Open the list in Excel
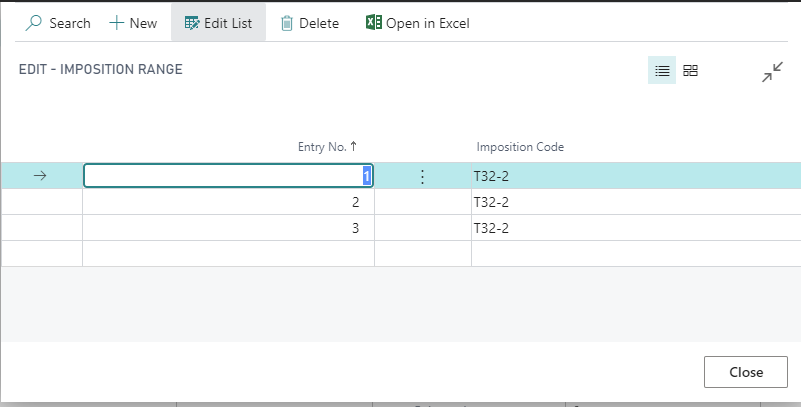This screenshot has height=407, width=801. tap(417, 23)
